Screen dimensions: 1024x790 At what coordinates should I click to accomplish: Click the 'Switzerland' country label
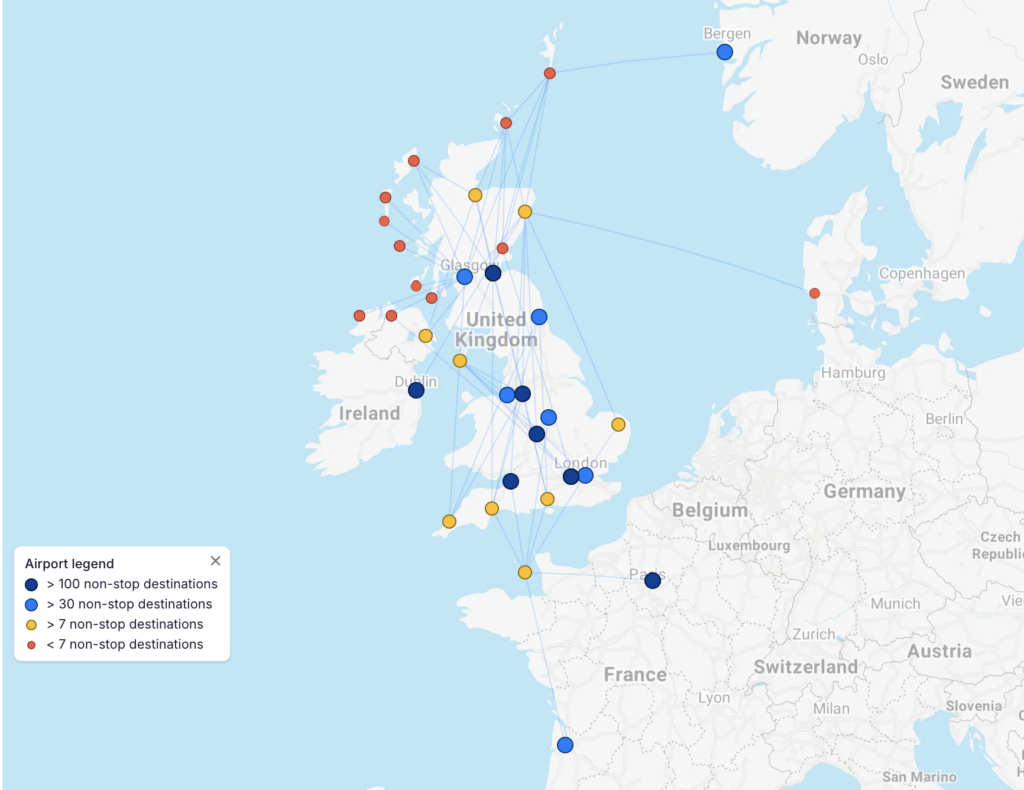click(806, 667)
